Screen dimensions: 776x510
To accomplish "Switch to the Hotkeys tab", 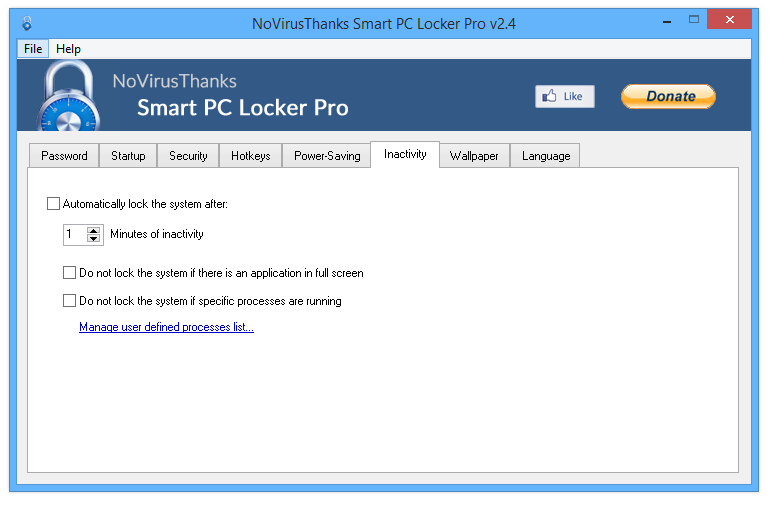I will 250,156.
